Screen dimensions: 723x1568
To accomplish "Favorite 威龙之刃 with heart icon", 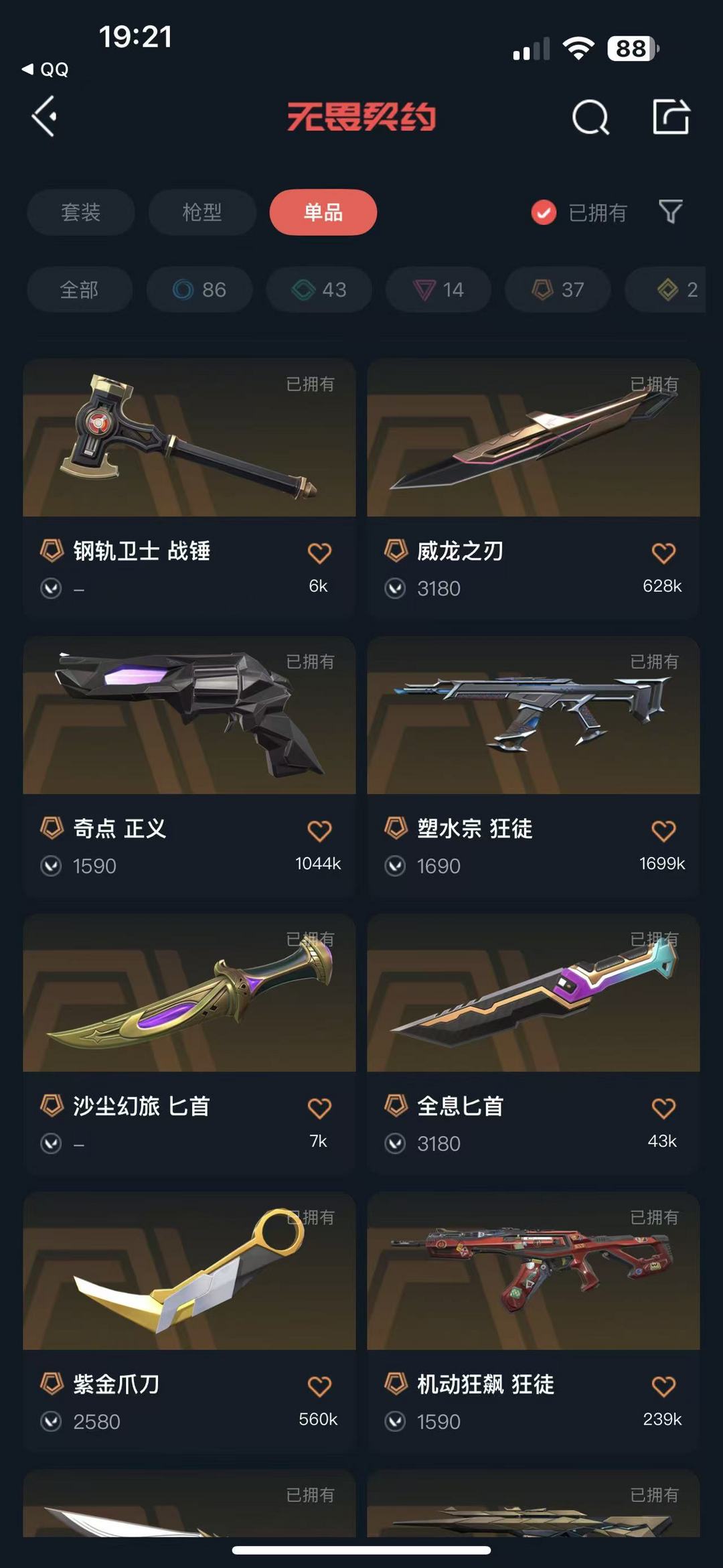I will [x=663, y=553].
